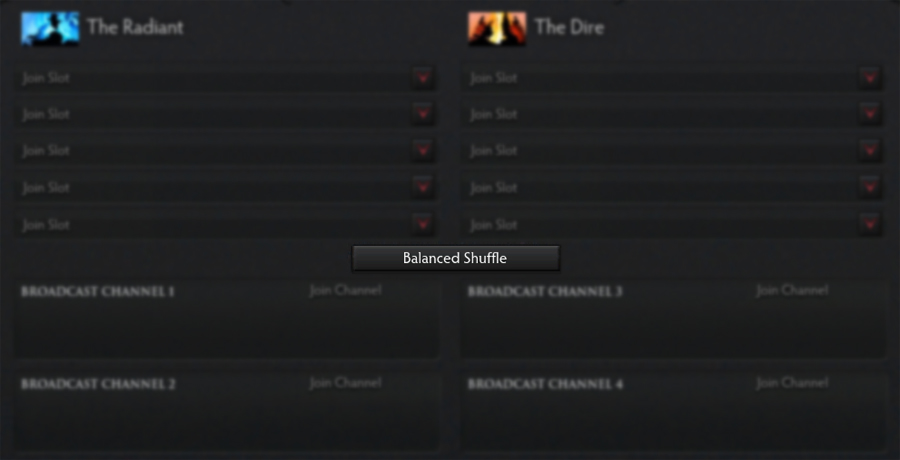Open the fifth Radiant slot's red arrow dropdown

pos(422,224)
